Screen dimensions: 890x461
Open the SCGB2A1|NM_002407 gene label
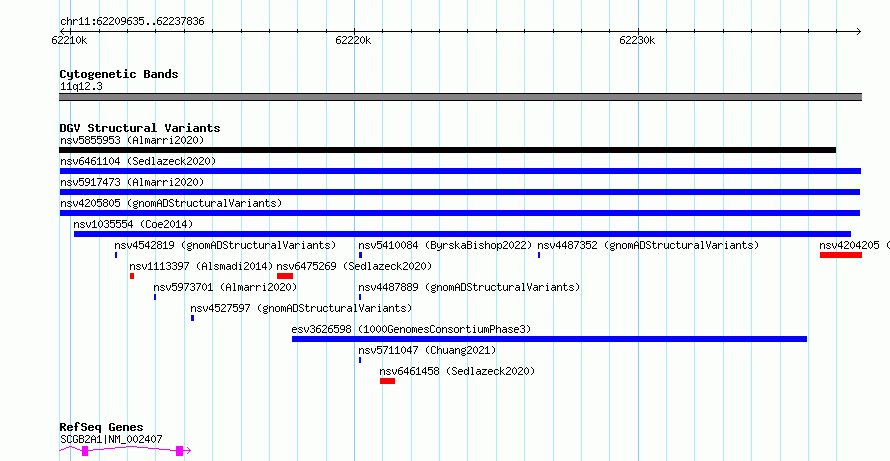[x=111, y=439]
